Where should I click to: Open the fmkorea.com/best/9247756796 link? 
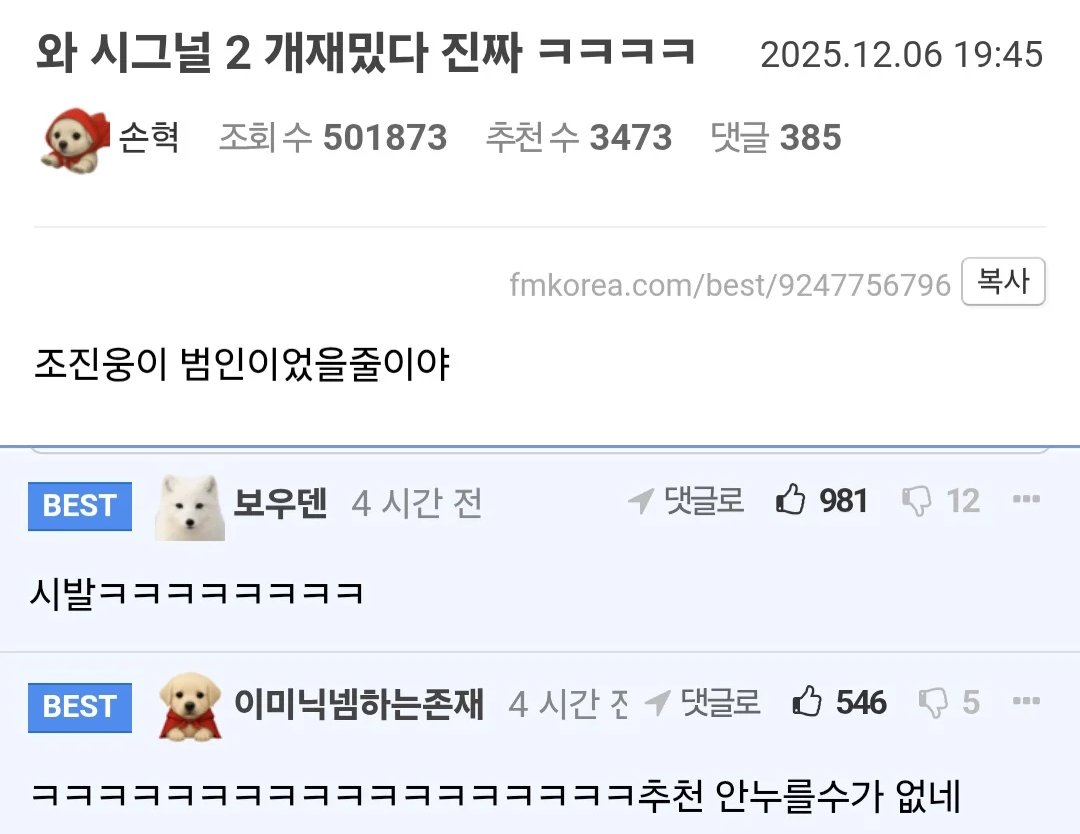click(730, 285)
